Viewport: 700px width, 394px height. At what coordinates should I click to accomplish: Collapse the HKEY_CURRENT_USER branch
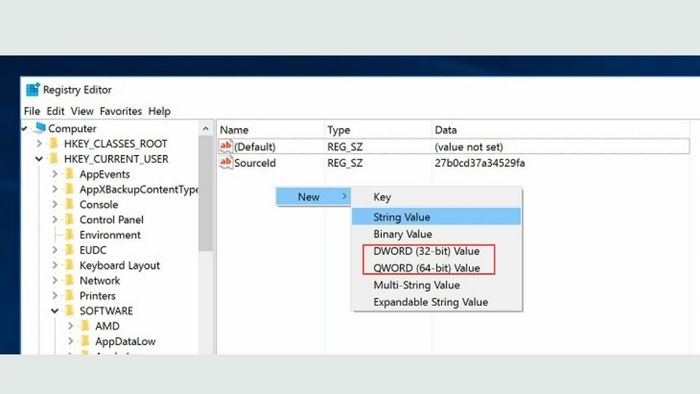coord(39,159)
